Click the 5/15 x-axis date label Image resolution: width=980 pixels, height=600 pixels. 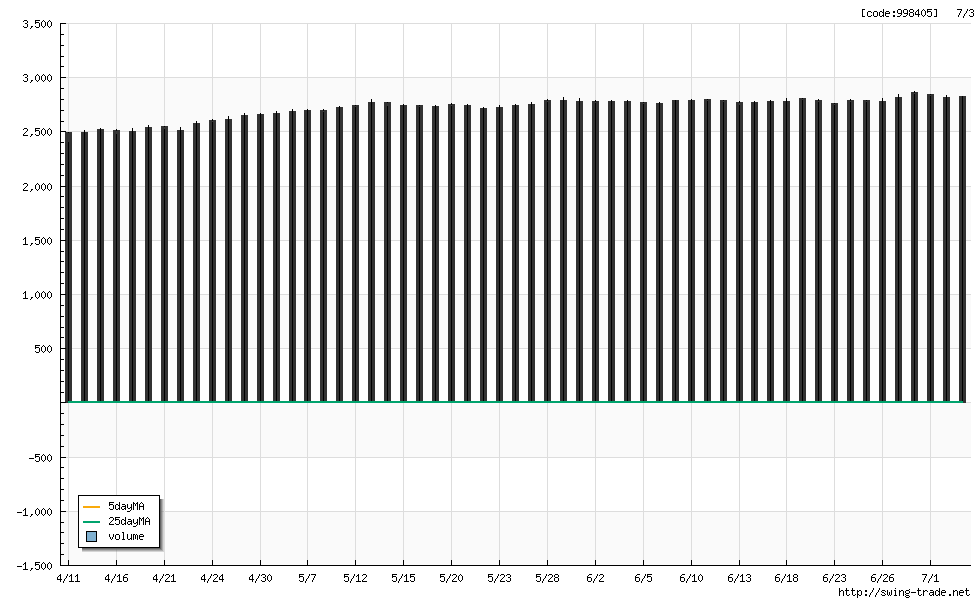tap(403, 578)
